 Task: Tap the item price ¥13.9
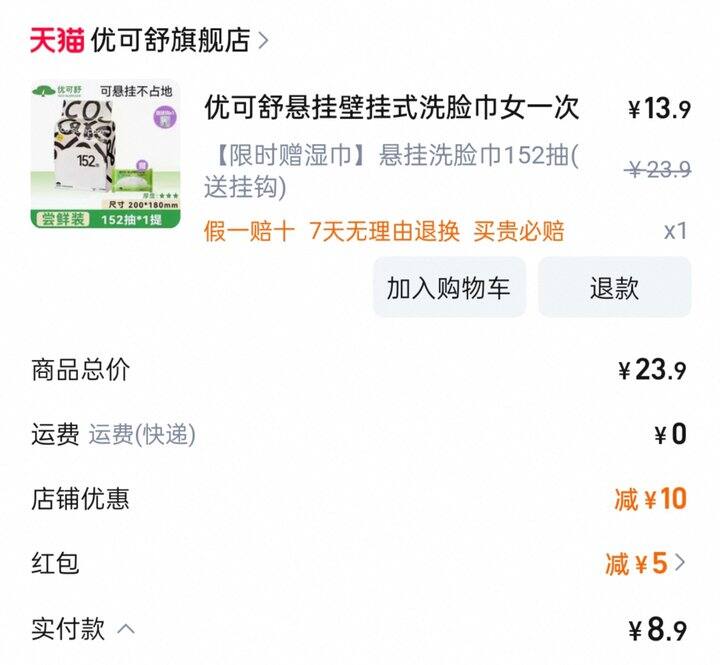(x=659, y=109)
